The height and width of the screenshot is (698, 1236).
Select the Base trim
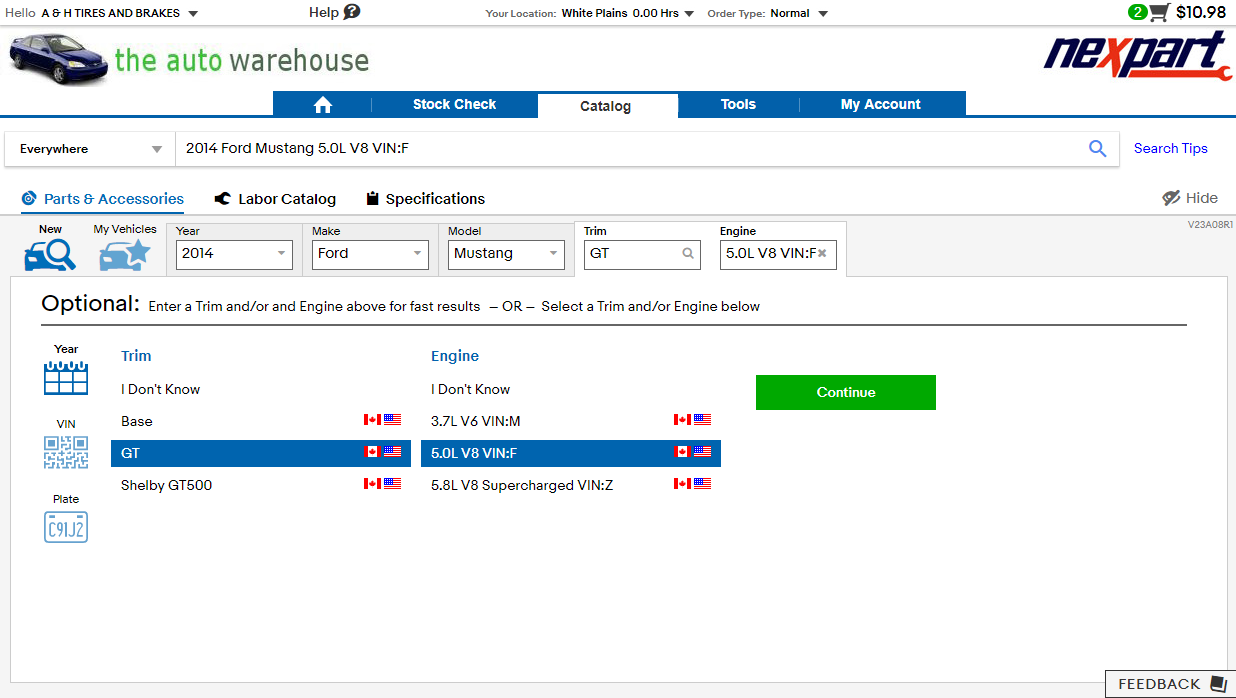point(261,421)
